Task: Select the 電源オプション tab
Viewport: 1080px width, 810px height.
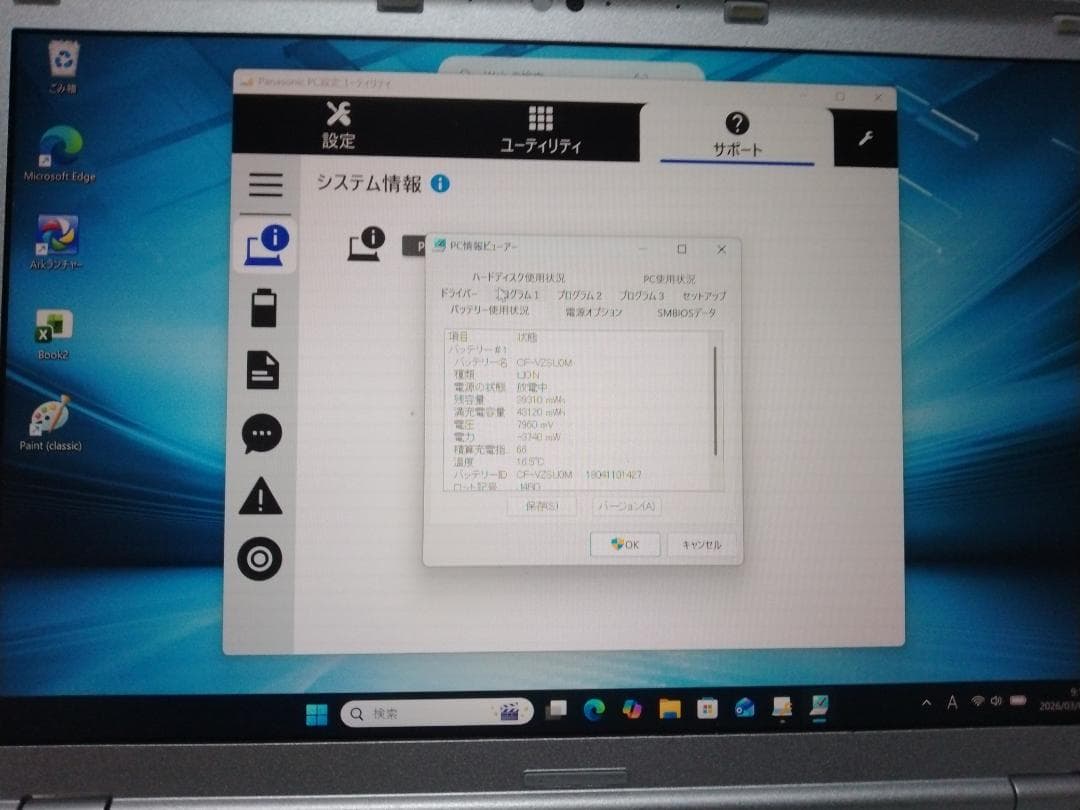Action: [x=593, y=312]
